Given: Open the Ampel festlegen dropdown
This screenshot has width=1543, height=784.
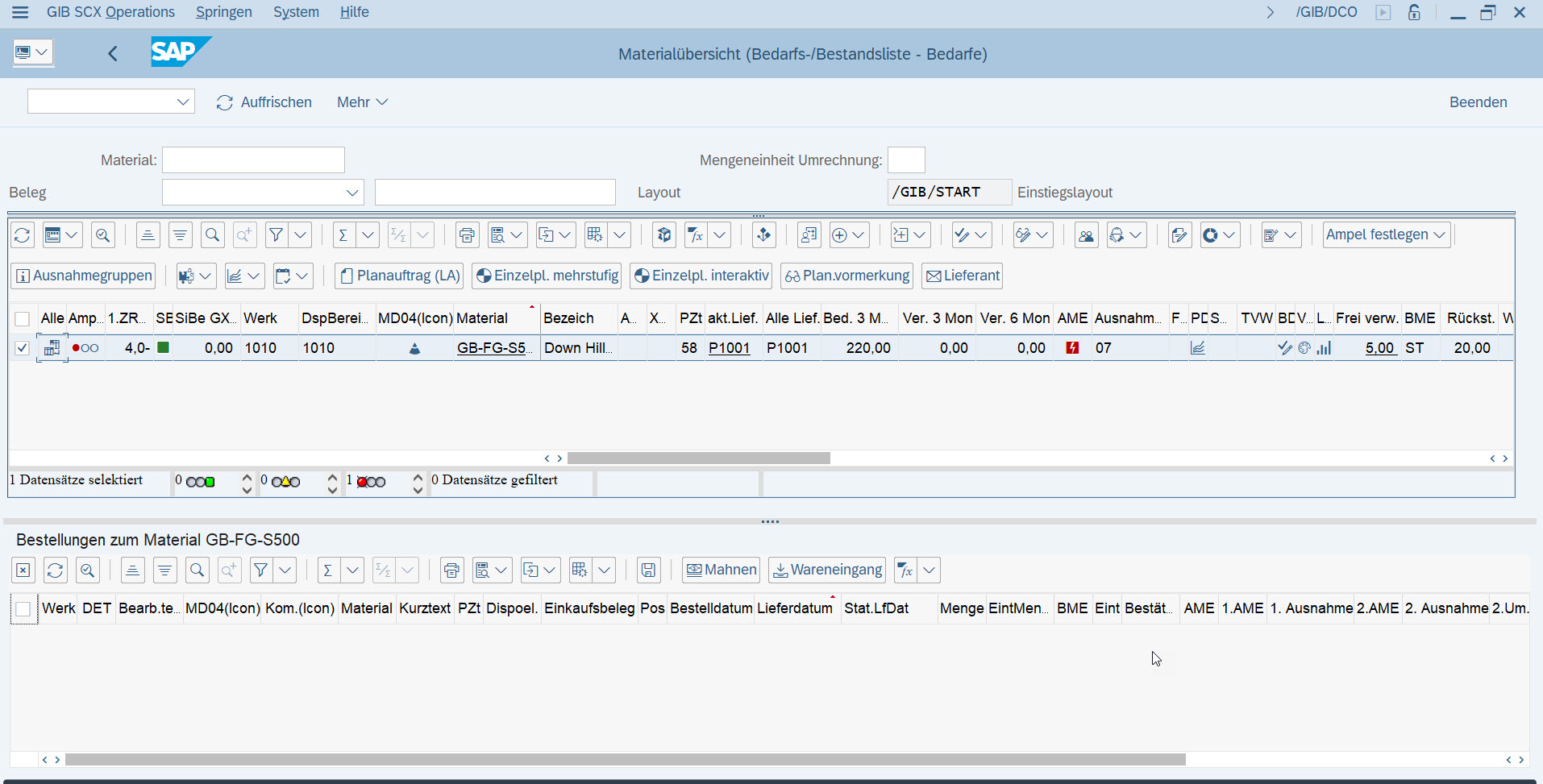Looking at the screenshot, I should click(1386, 235).
